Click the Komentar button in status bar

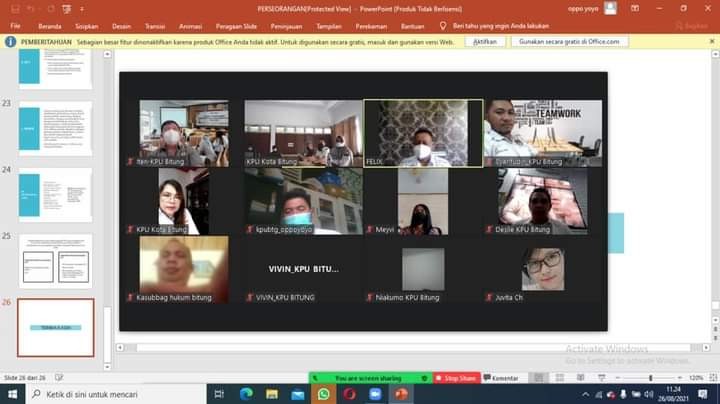503,378
